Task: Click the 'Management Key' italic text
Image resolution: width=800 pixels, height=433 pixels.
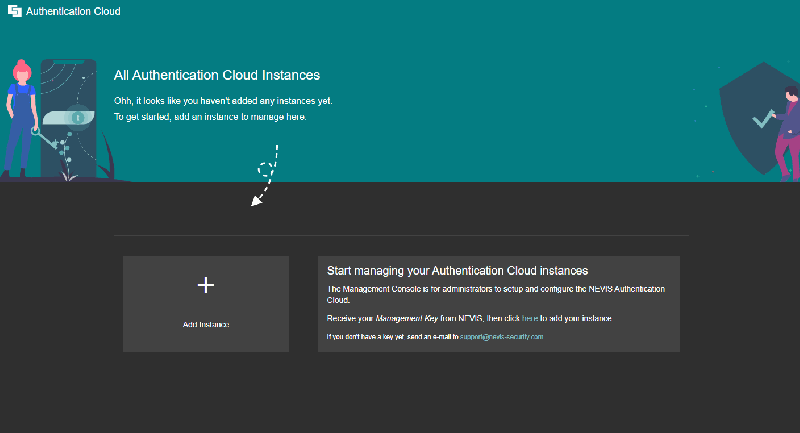Action: click(x=407, y=318)
